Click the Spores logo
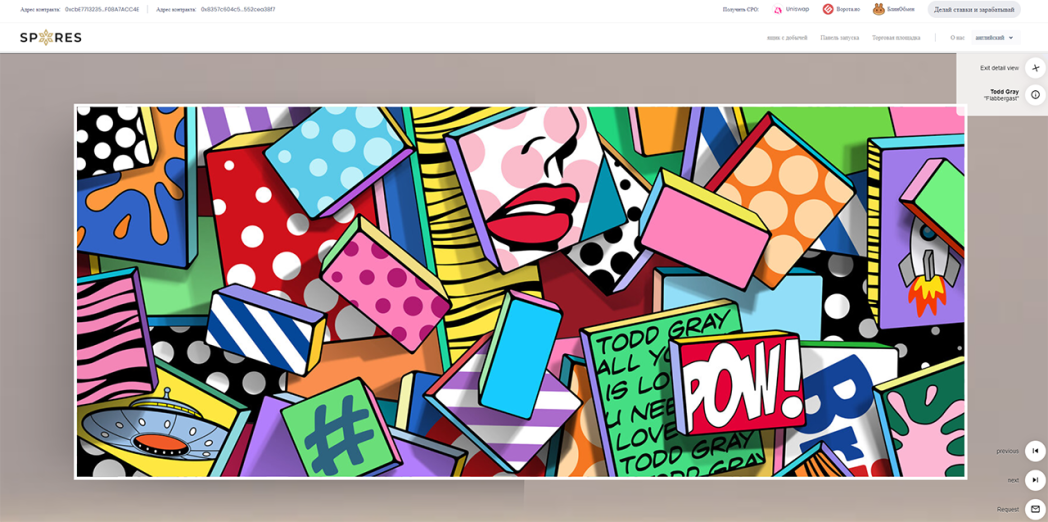 click(51, 37)
